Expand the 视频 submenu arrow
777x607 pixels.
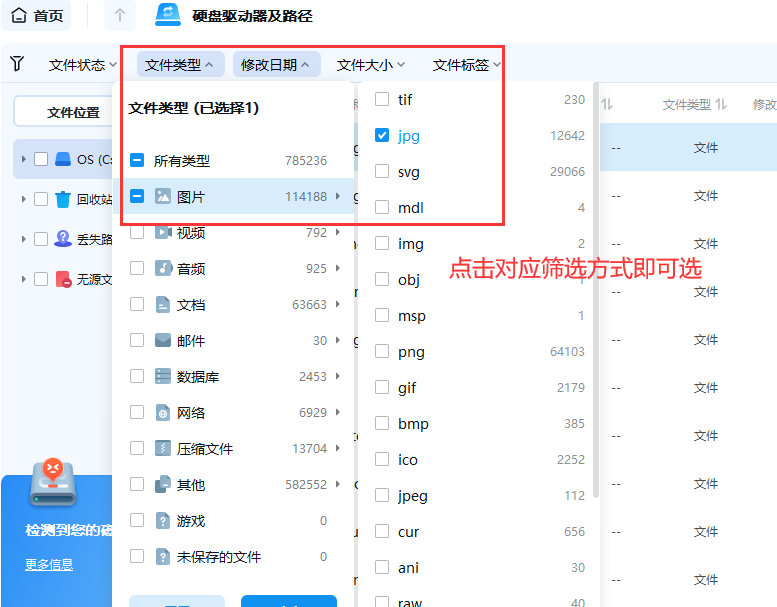pos(337,232)
